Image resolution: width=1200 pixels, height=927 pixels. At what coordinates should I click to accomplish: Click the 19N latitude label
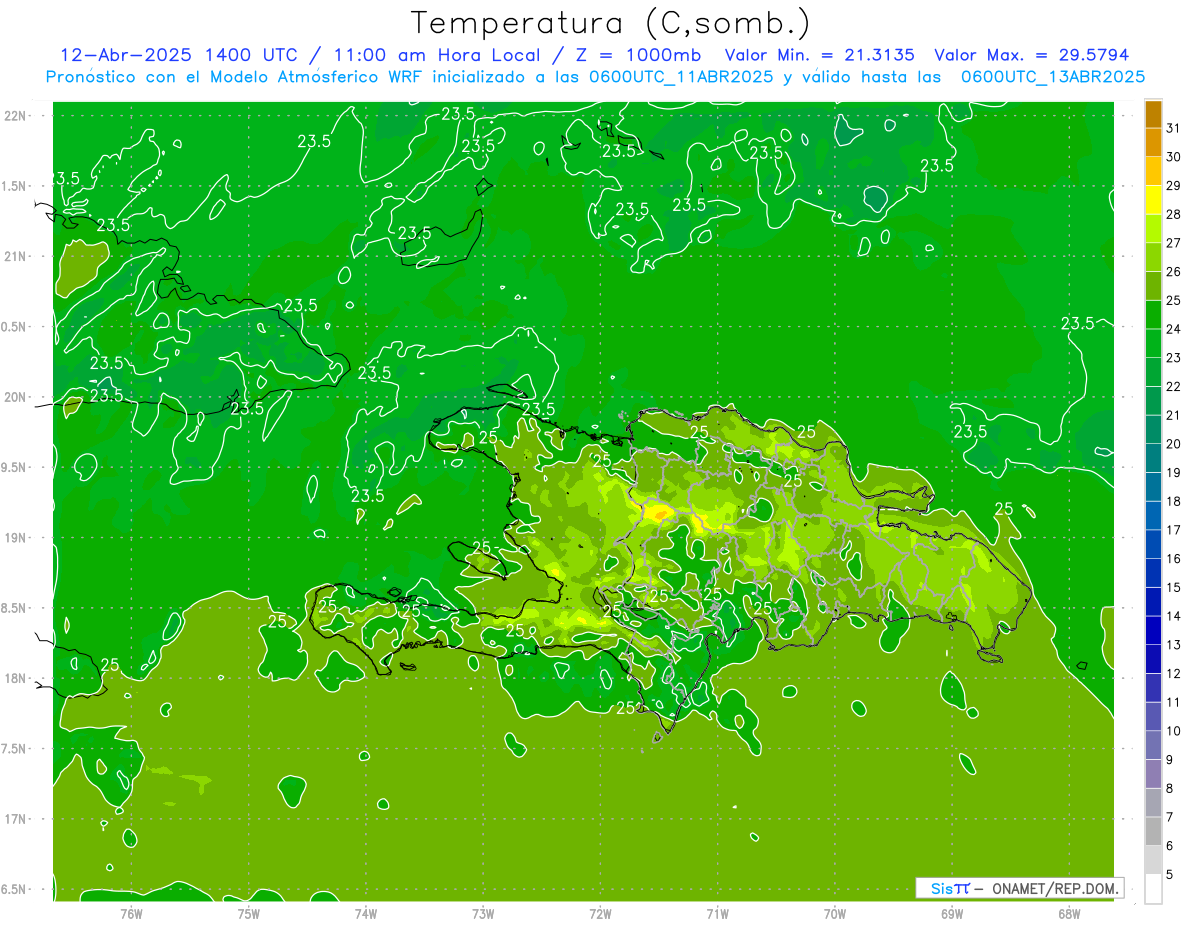pos(15,538)
